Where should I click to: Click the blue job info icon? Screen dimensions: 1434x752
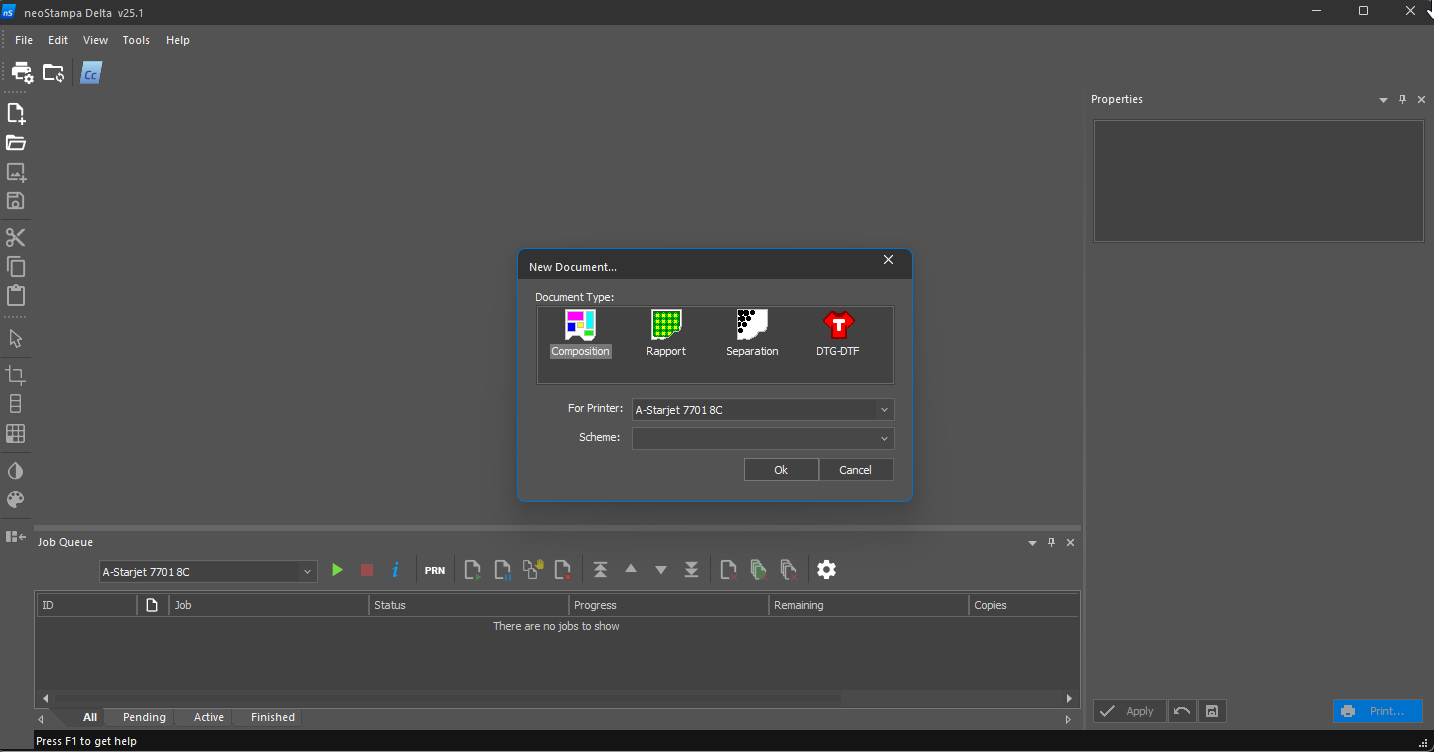pos(396,570)
